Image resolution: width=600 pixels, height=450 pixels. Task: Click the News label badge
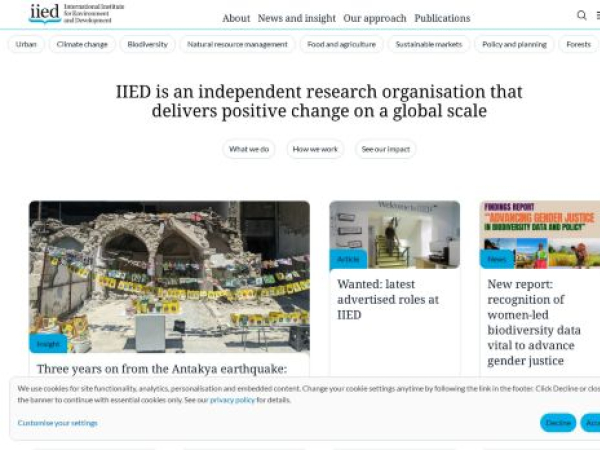pos(497,259)
